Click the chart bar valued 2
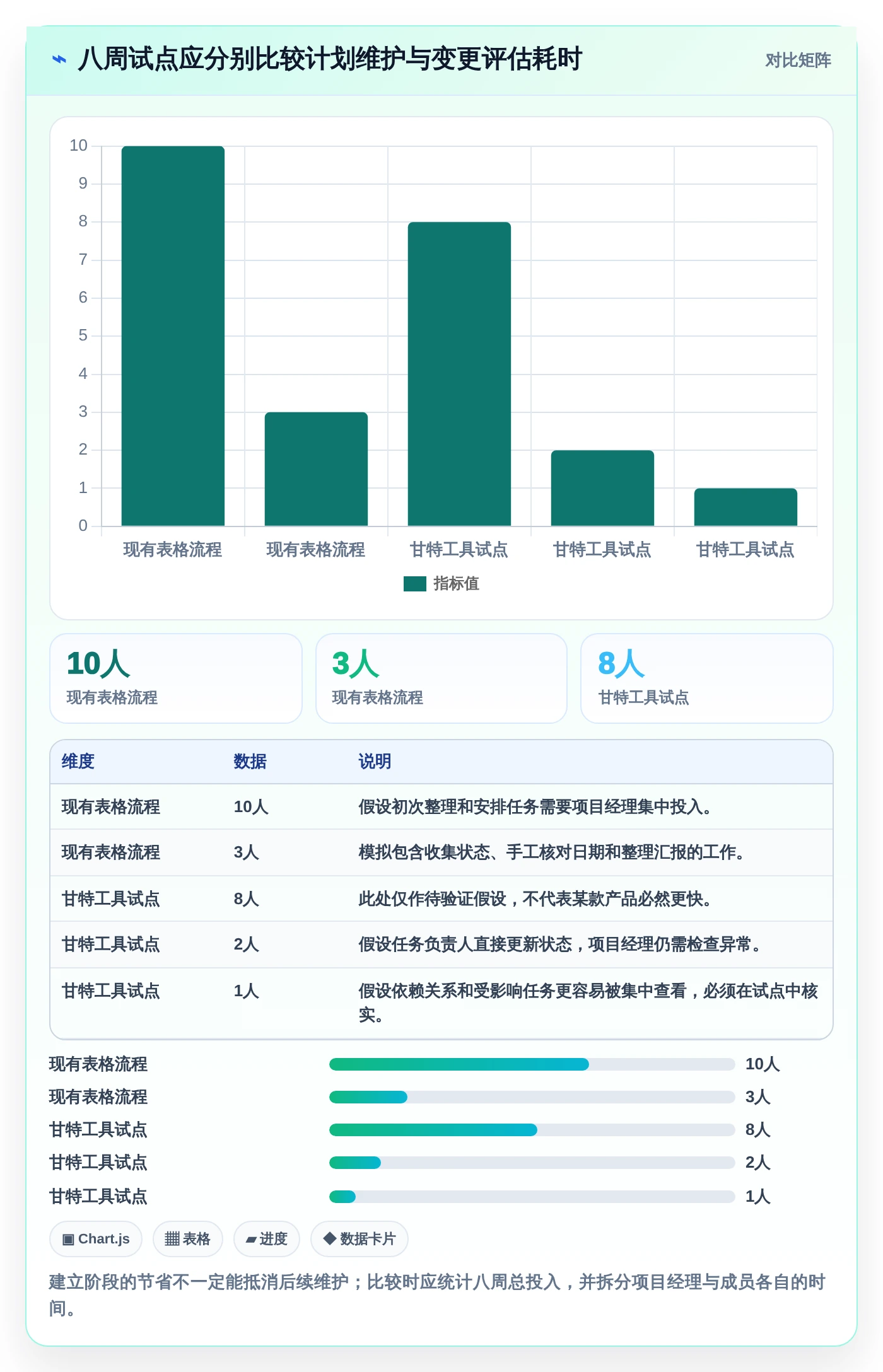Viewport: 883px width, 1372px height. 602,488
